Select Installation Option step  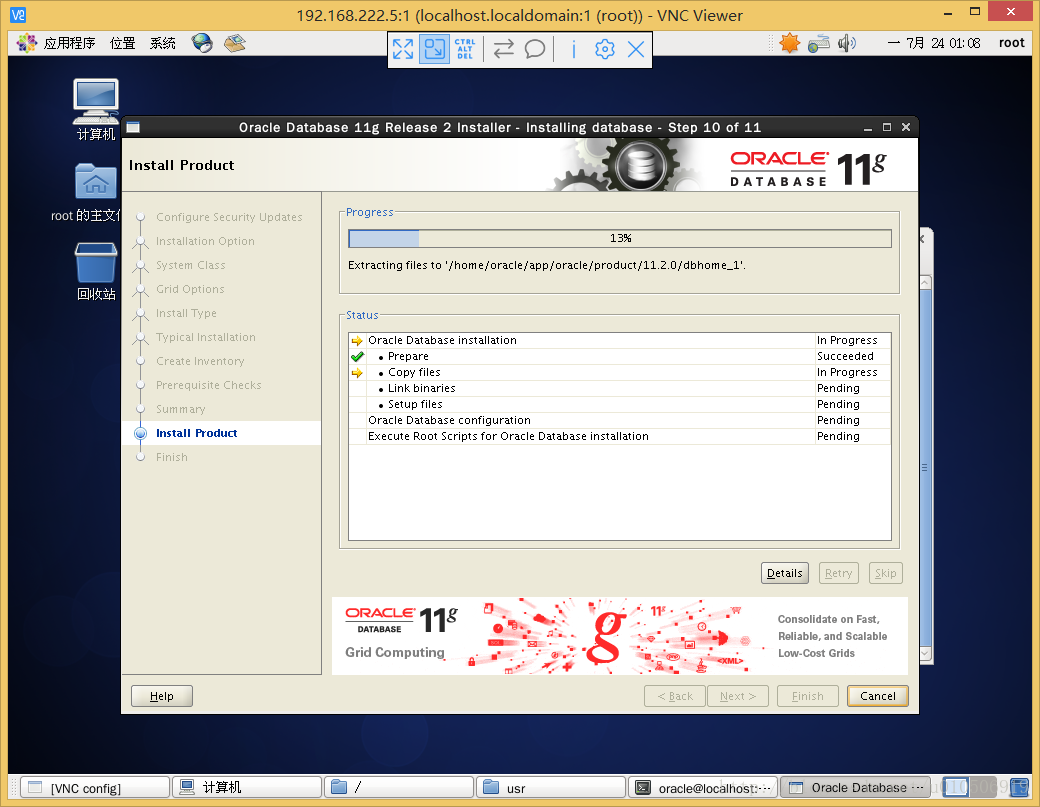tap(205, 241)
